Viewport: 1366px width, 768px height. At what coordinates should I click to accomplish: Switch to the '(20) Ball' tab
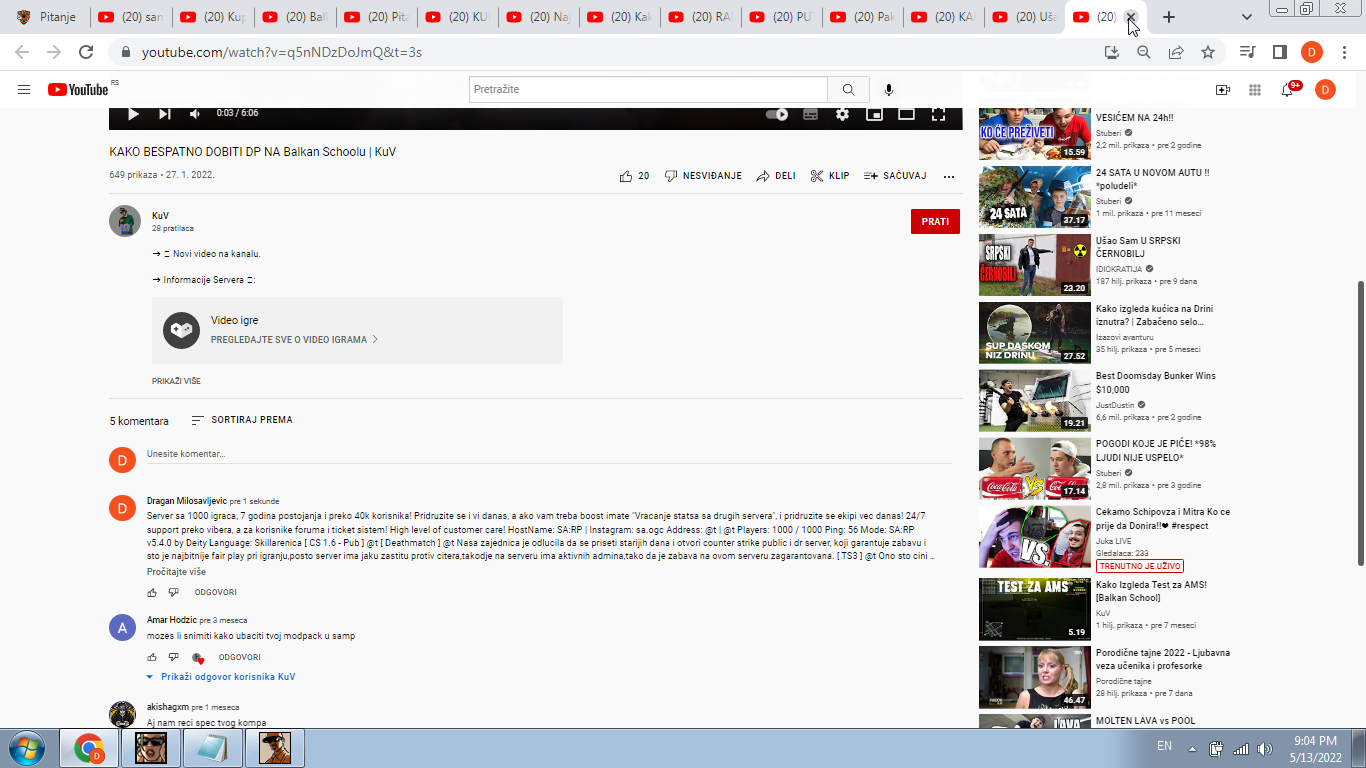[294, 17]
